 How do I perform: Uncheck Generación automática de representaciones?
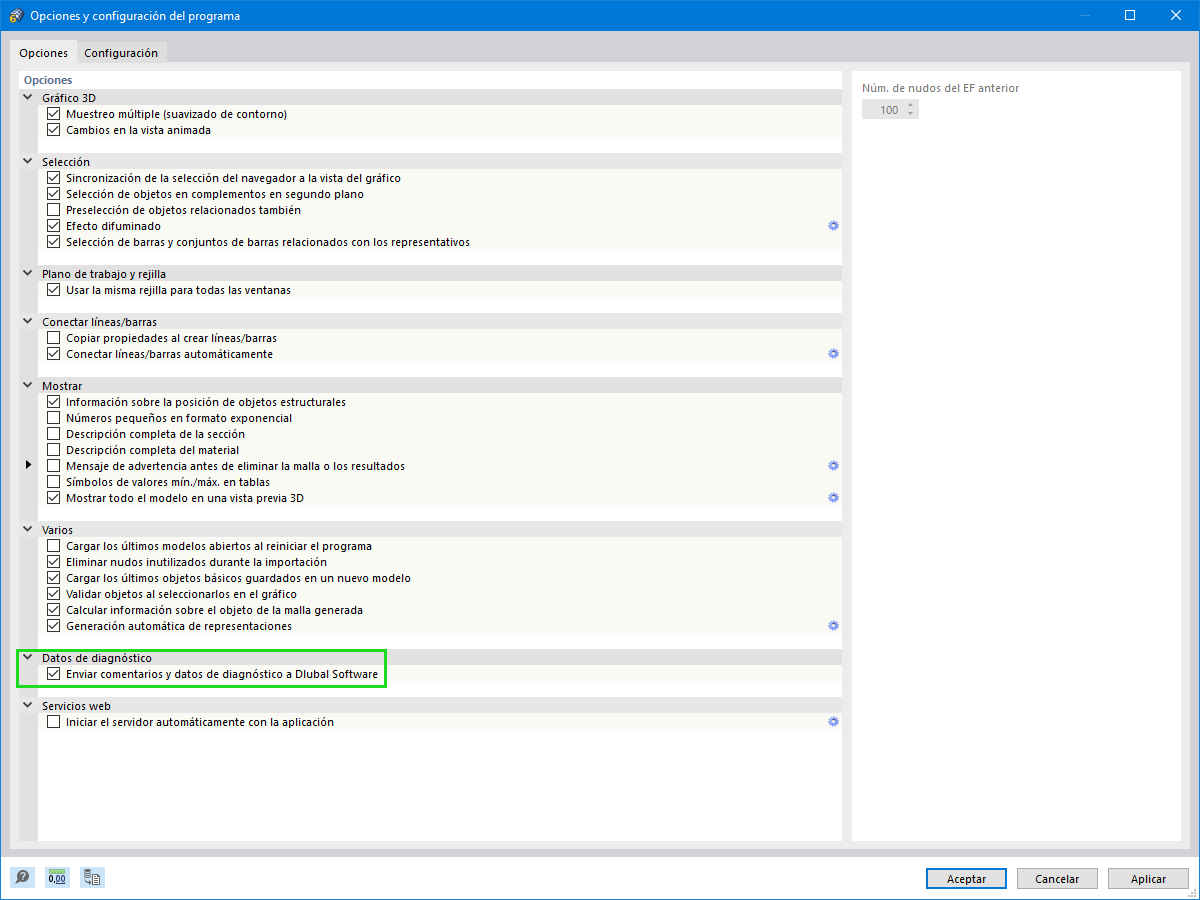tap(54, 626)
